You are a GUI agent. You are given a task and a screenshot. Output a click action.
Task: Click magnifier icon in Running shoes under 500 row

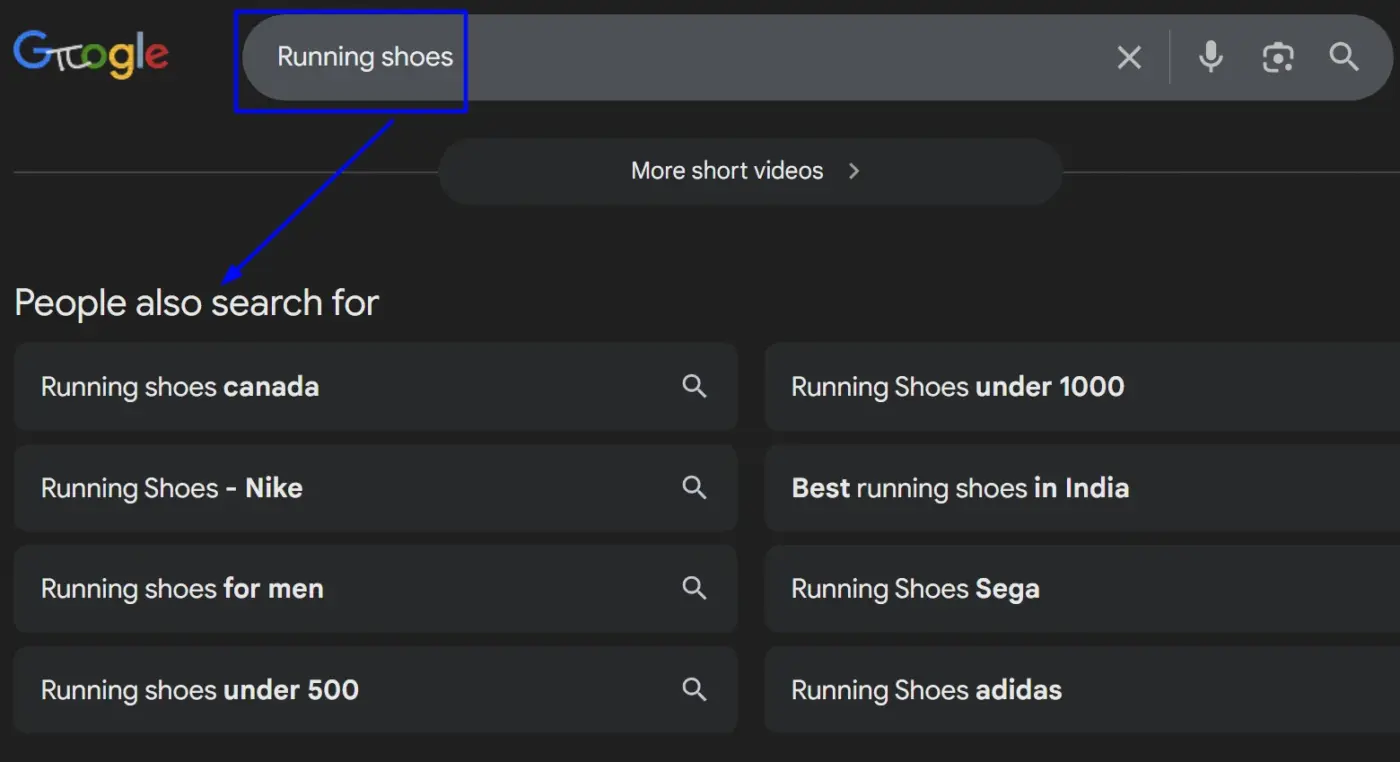point(694,688)
